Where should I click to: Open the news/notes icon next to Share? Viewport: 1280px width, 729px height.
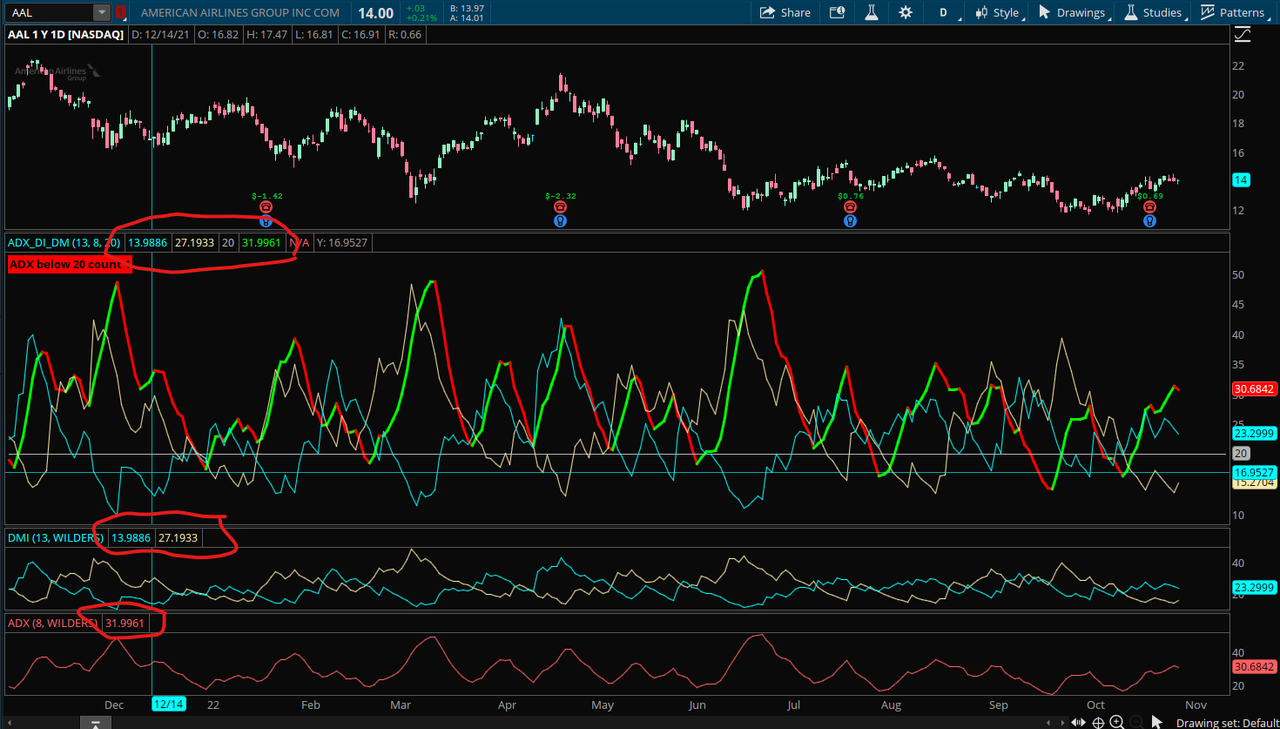click(x=837, y=13)
